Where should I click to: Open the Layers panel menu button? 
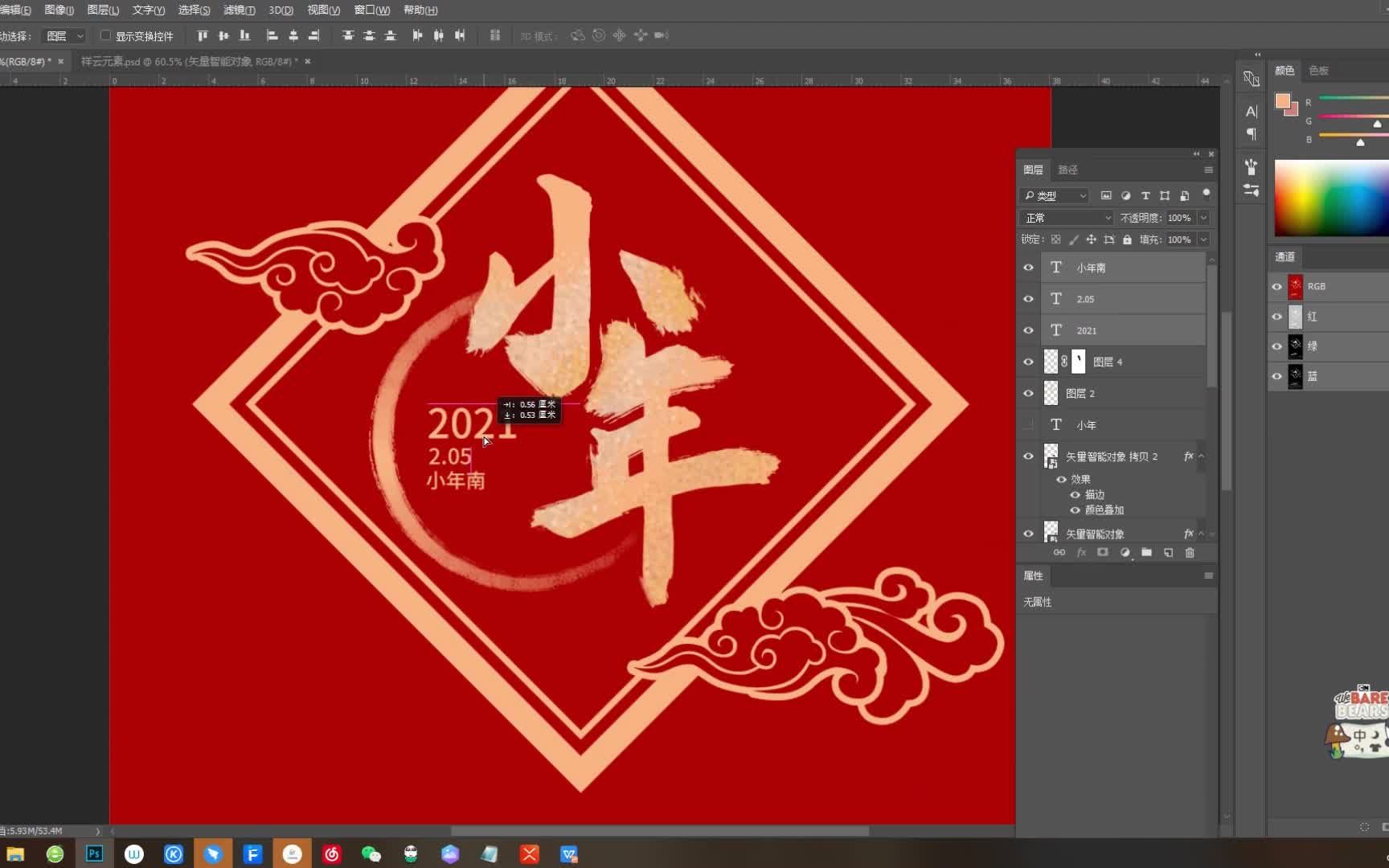pos(1209,170)
